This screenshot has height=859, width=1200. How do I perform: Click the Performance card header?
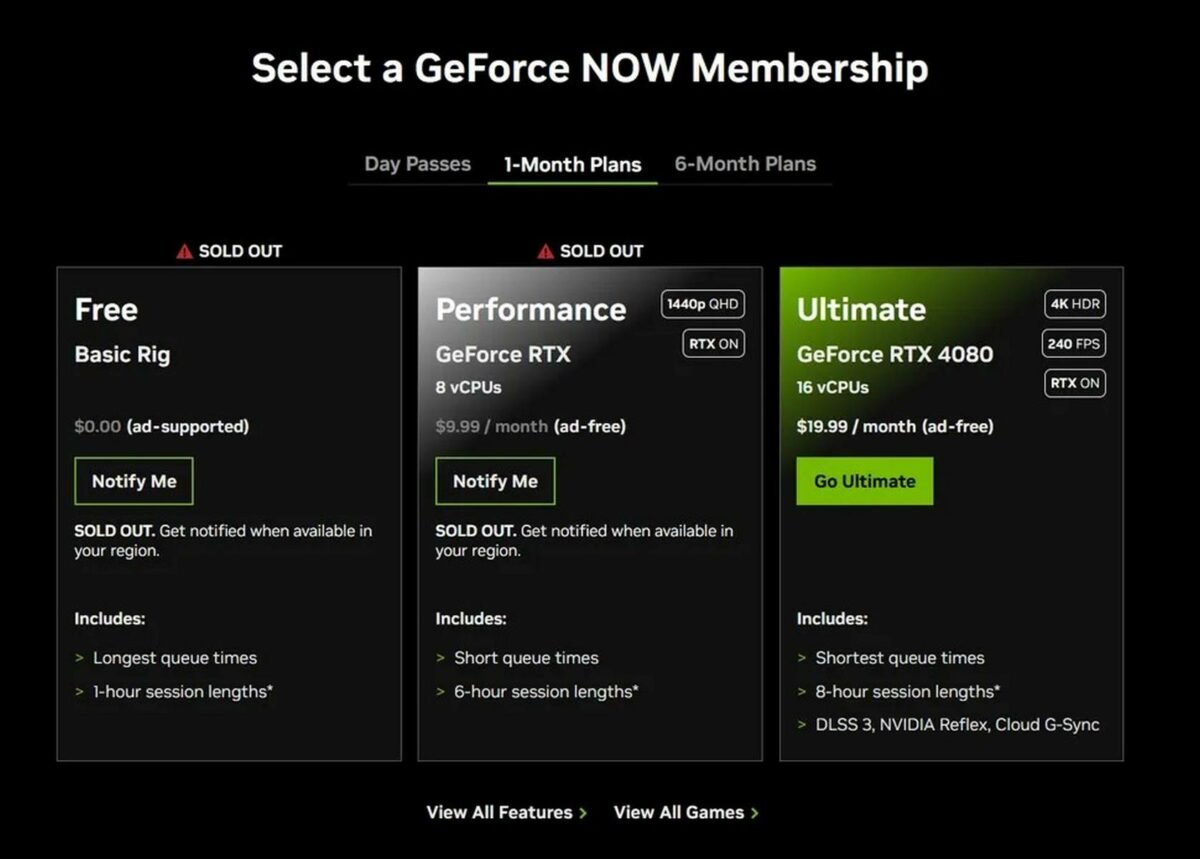(x=531, y=310)
